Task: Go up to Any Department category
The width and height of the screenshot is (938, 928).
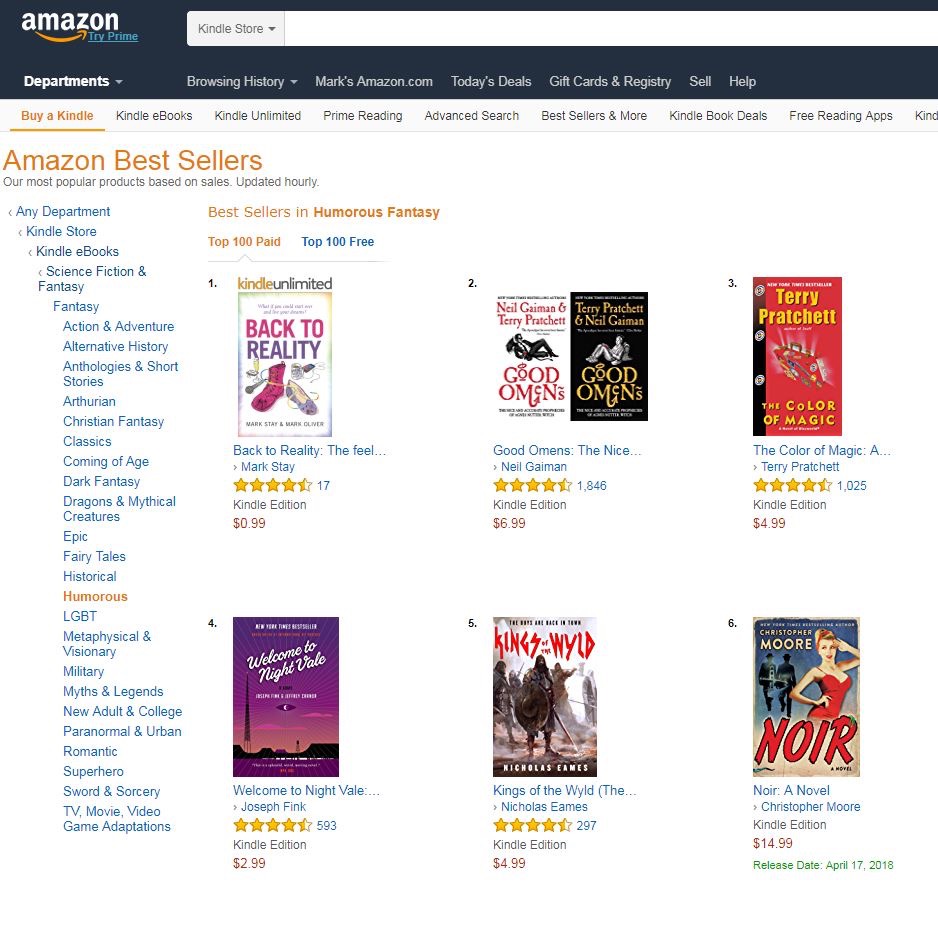Action: (x=63, y=211)
